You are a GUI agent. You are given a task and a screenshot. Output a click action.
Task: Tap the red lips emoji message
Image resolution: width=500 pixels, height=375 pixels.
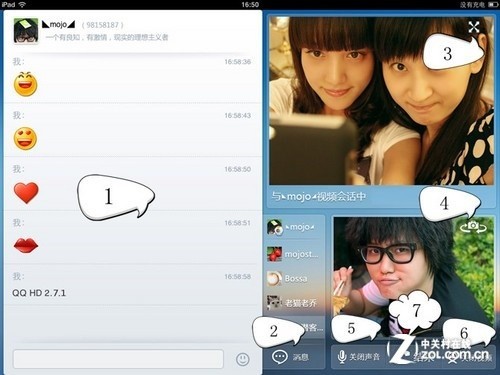click(x=26, y=246)
